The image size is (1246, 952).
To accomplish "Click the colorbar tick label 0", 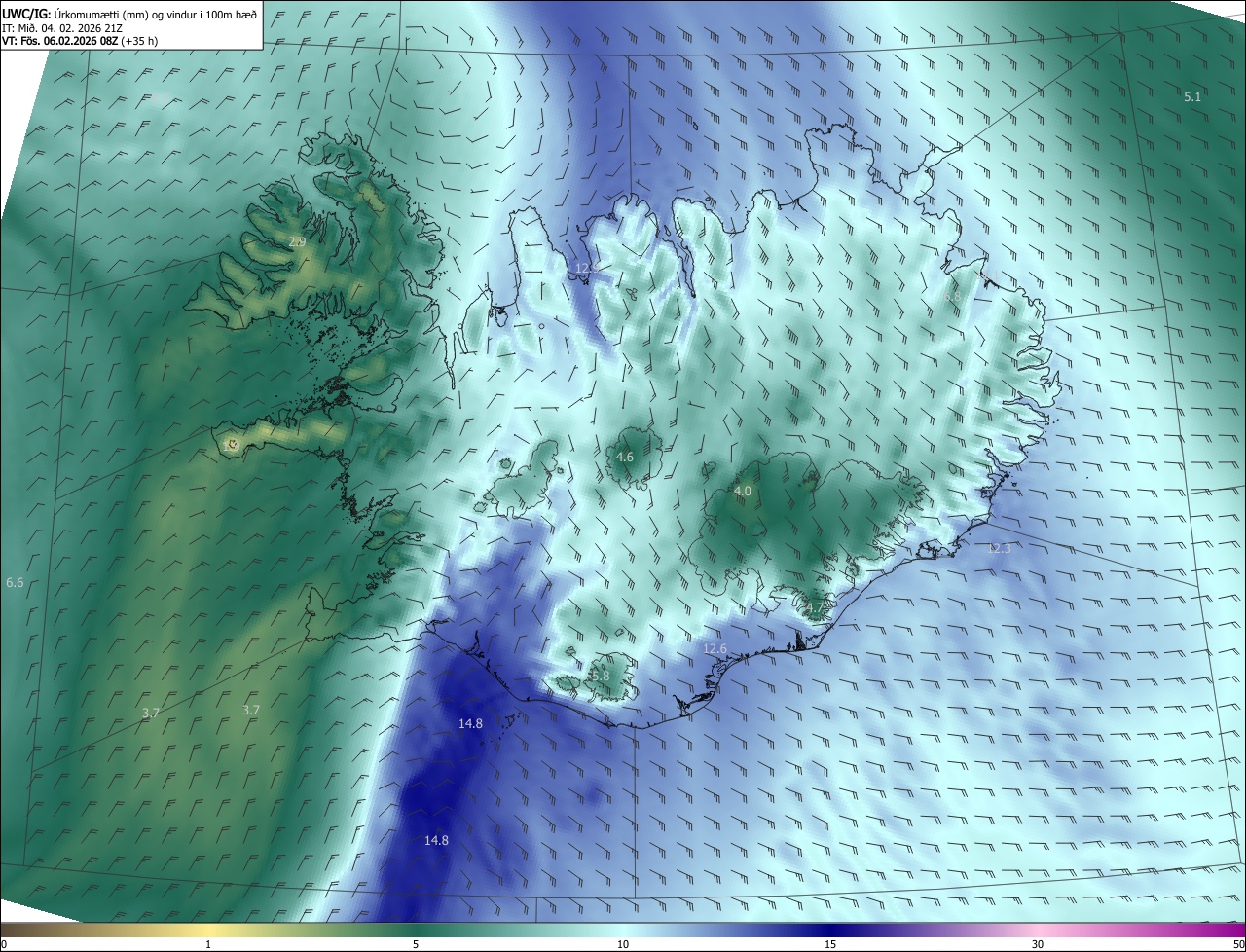I will click(x=4, y=944).
